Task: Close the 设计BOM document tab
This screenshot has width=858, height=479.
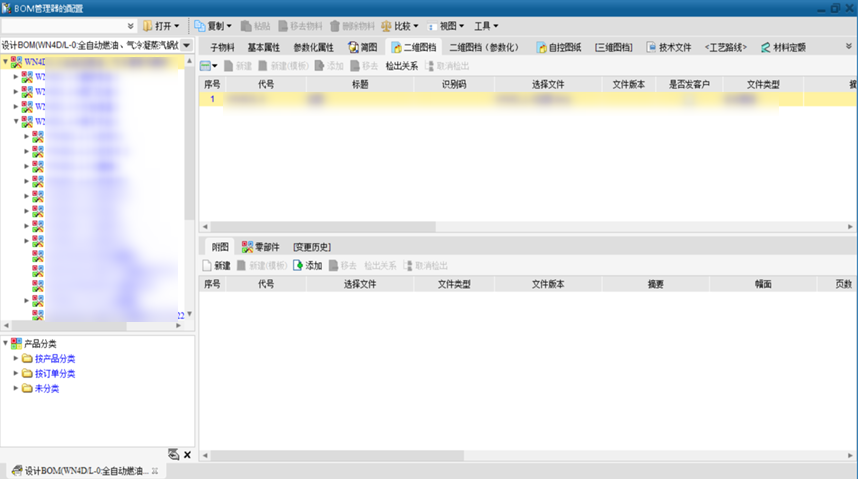Action: [x=155, y=471]
